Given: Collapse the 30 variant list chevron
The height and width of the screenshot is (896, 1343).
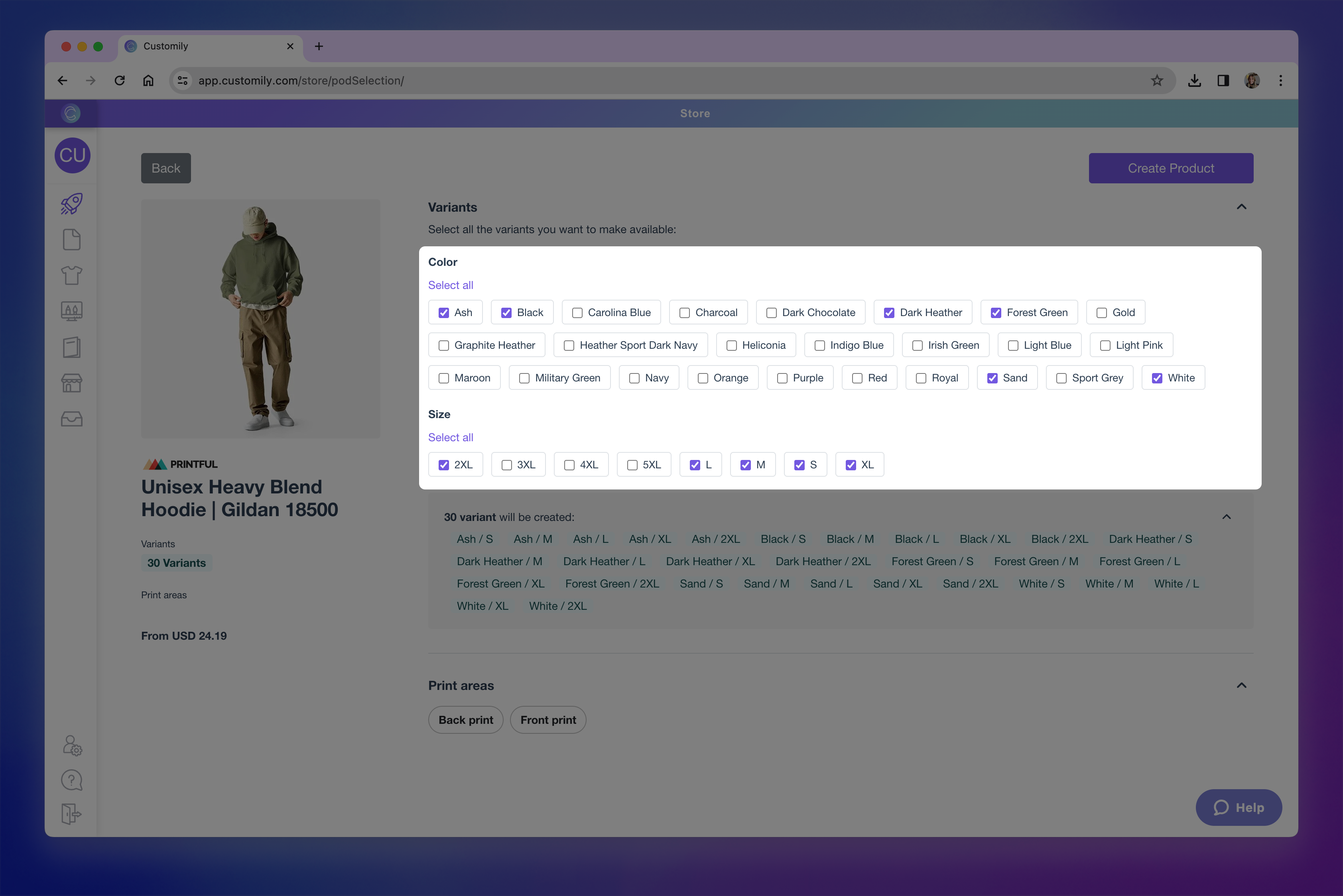Looking at the screenshot, I should coord(1227,517).
